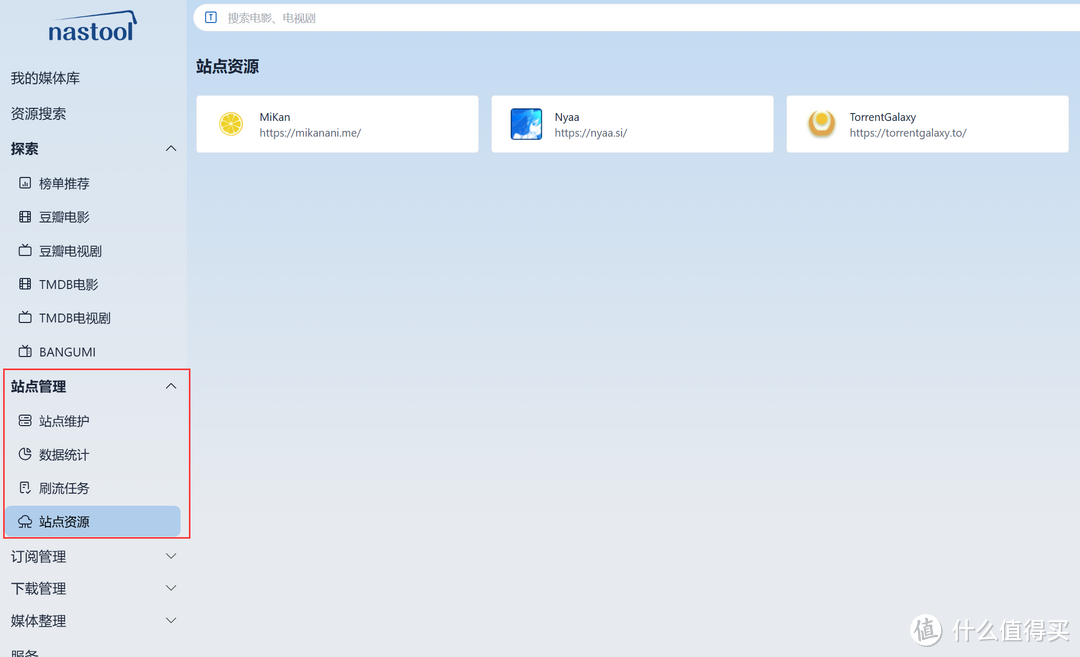Click the 豆瓣电影 film icon
The height and width of the screenshot is (657, 1080).
(25, 217)
